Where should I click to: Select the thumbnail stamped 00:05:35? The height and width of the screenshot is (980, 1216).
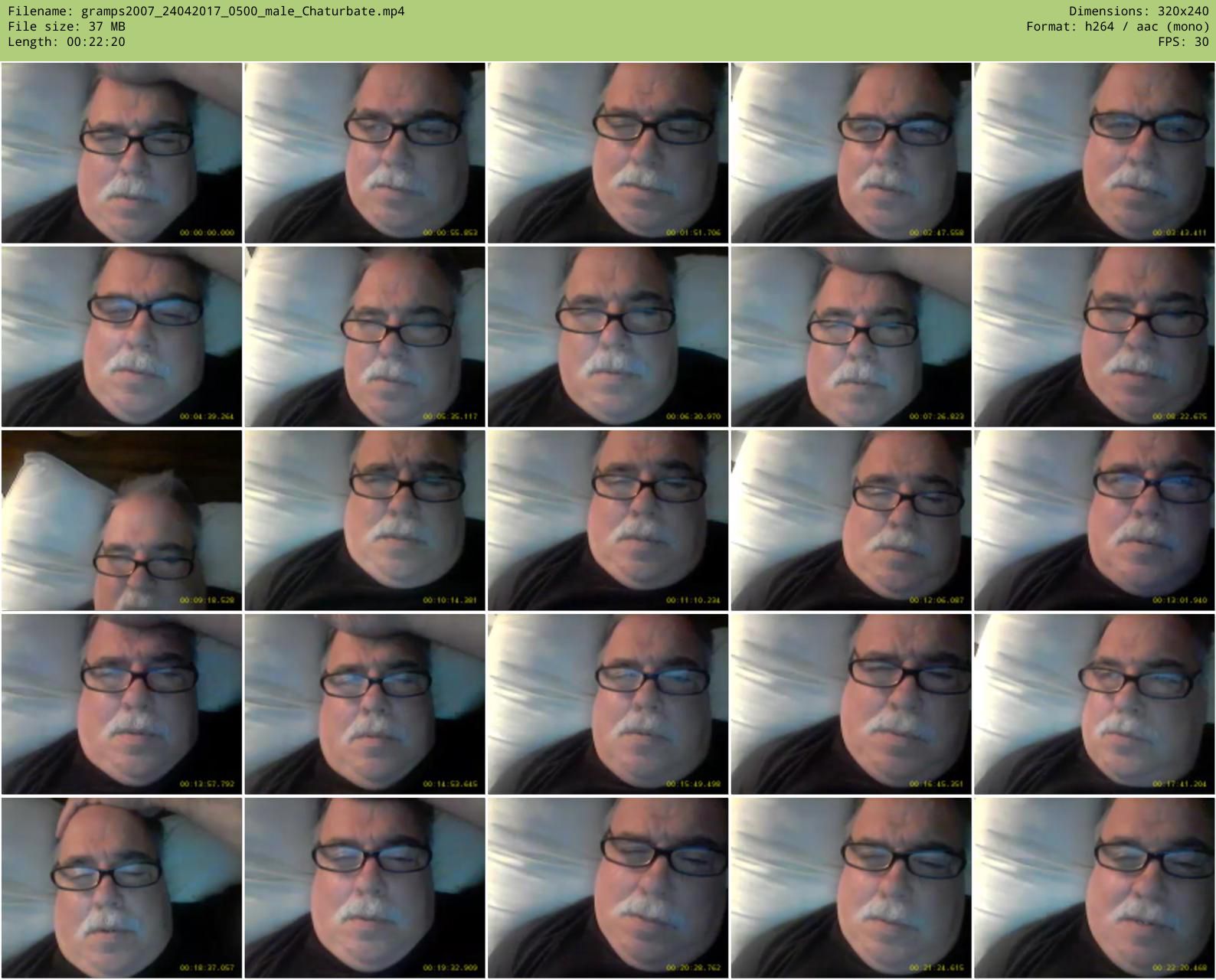point(364,337)
